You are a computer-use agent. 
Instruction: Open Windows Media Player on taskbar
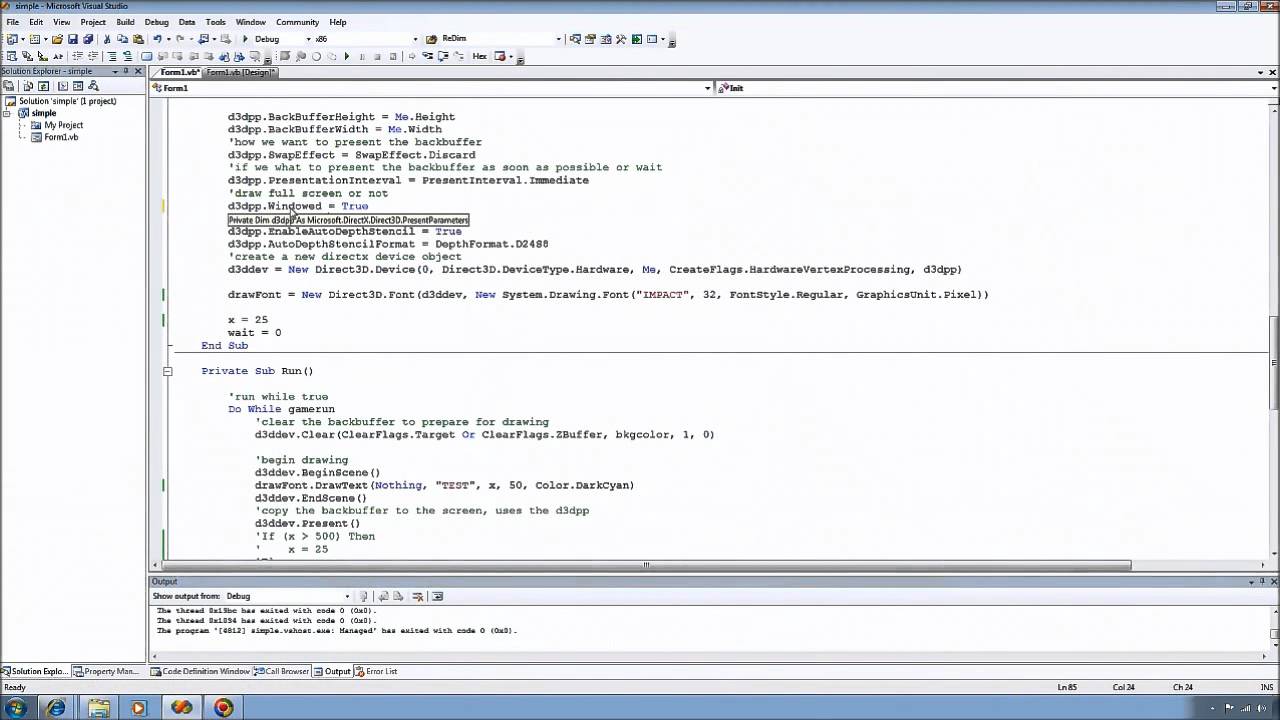coord(139,708)
